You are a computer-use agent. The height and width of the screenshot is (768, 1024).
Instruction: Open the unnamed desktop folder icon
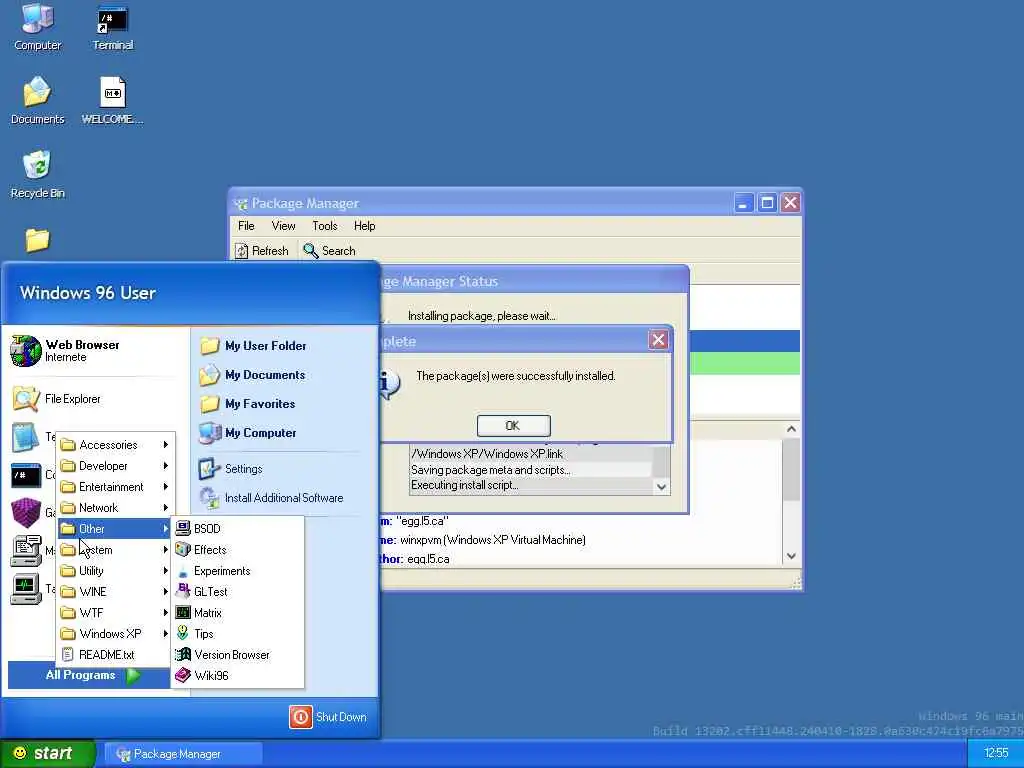tap(37, 240)
